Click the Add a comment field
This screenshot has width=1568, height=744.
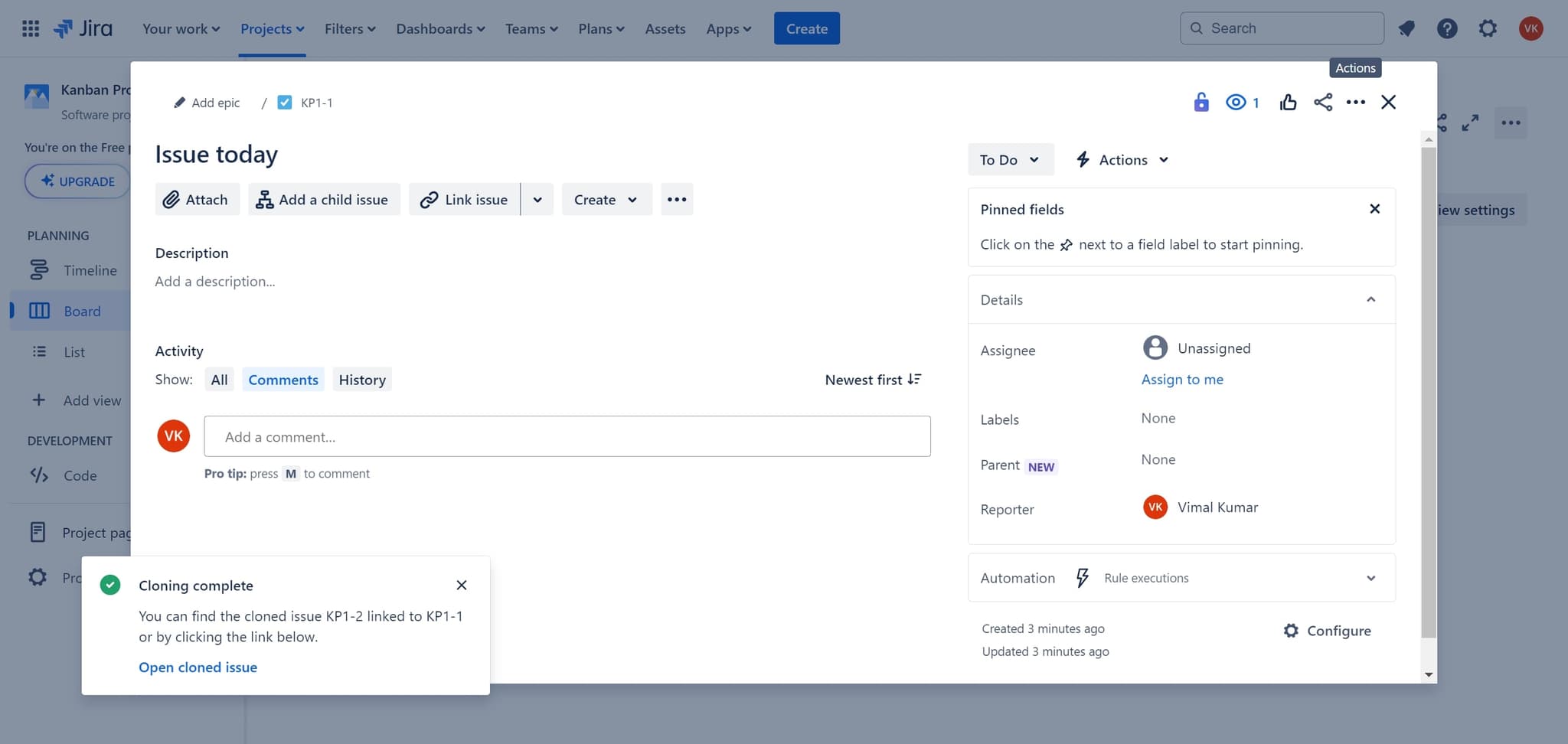(x=567, y=436)
